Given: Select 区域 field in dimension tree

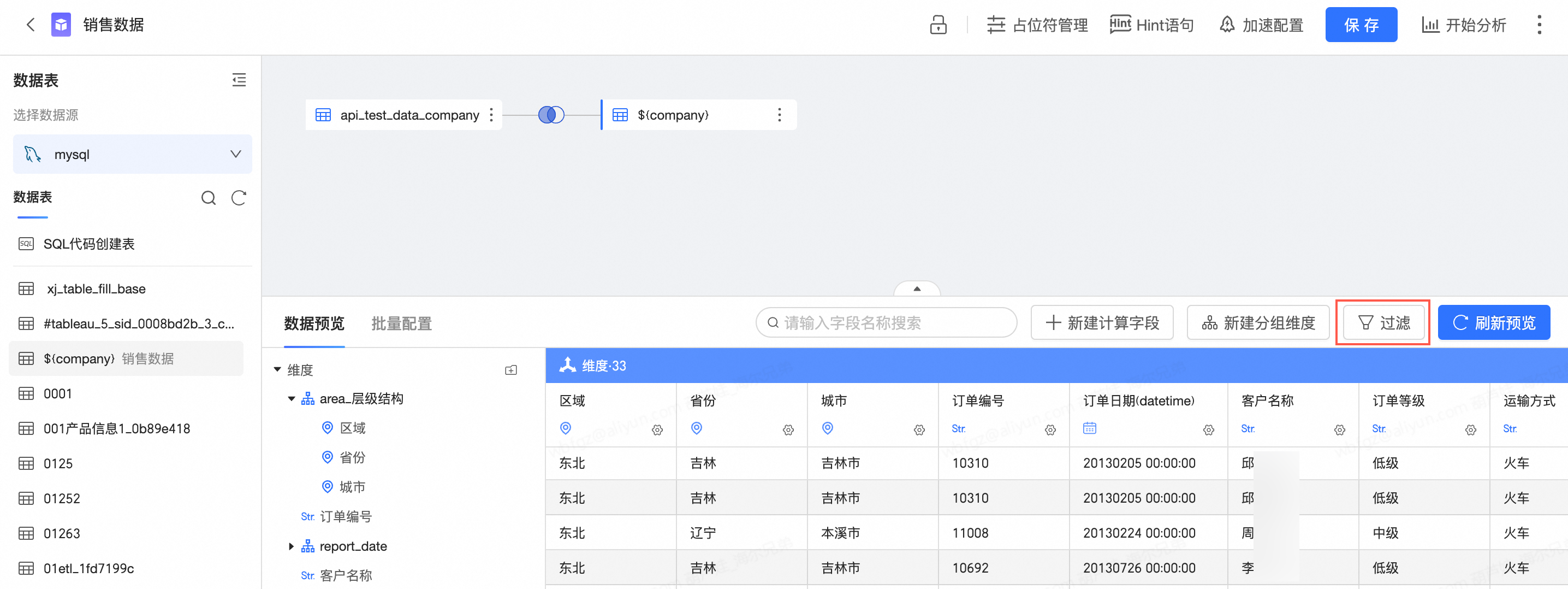Looking at the screenshot, I should pyautogui.click(x=353, y=428).
